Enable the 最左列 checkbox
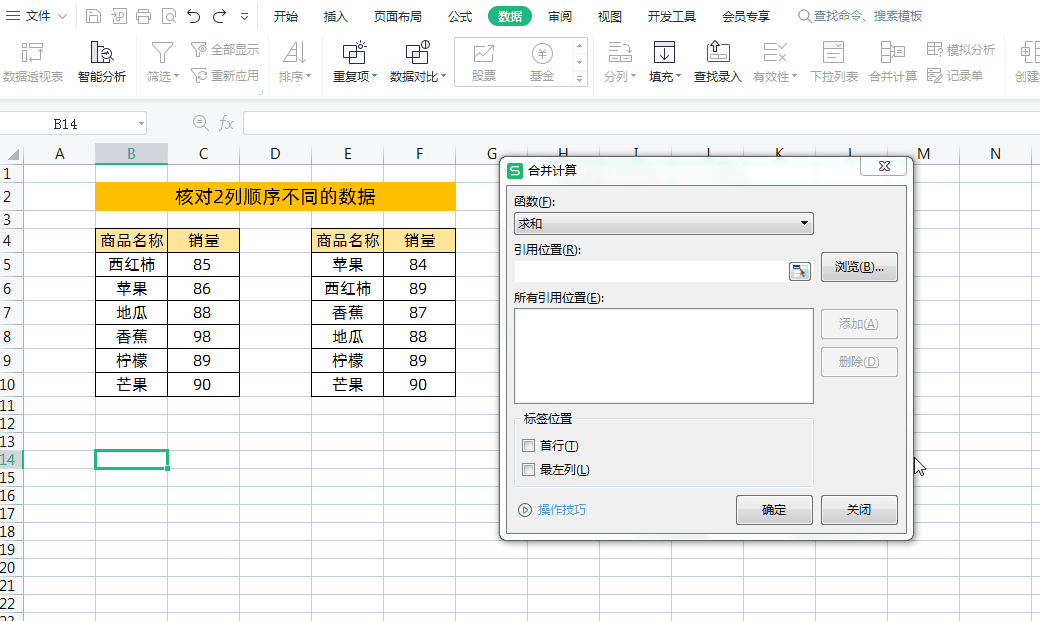The height and width of the screenshot is (621, 1040). point(529,469)
